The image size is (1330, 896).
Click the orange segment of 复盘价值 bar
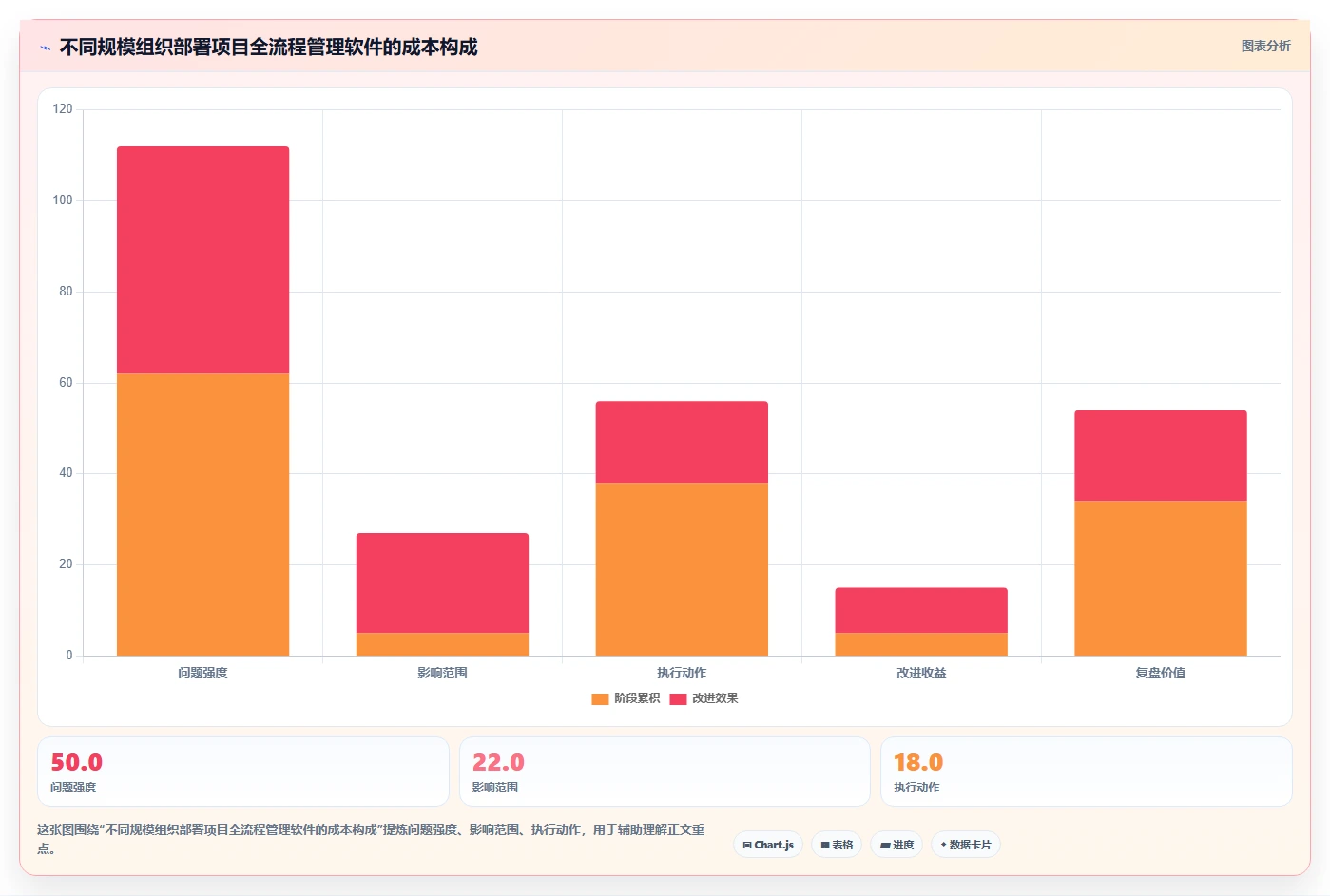1161,578
